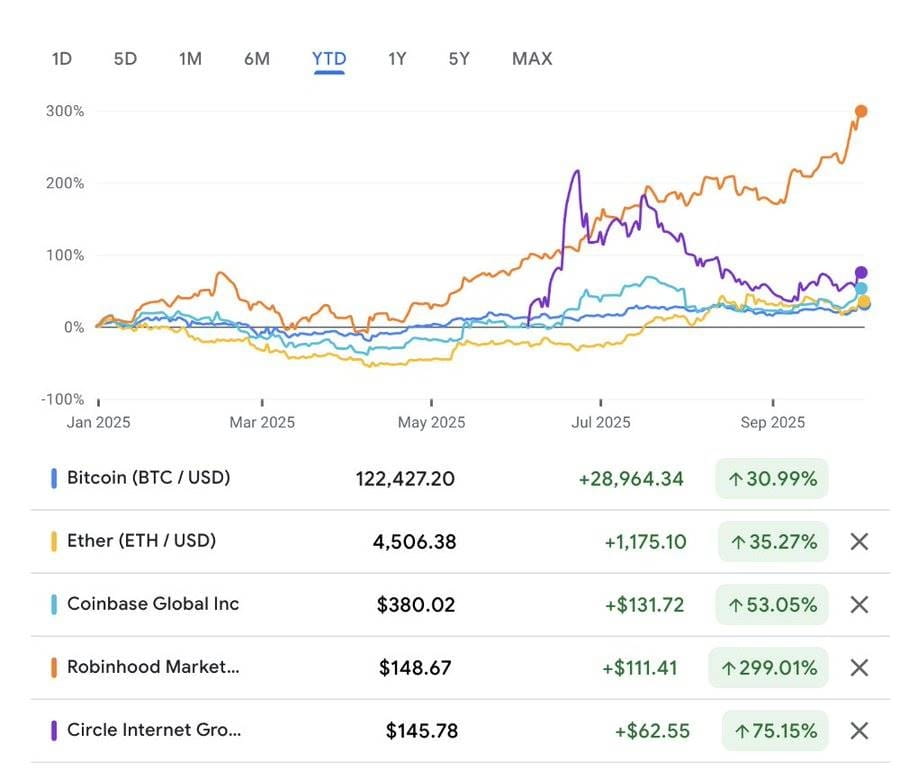Screen dimensions: 900x779
Task: Remove Robinhood Markets from the comparison
Action: (x=858, y=668)
